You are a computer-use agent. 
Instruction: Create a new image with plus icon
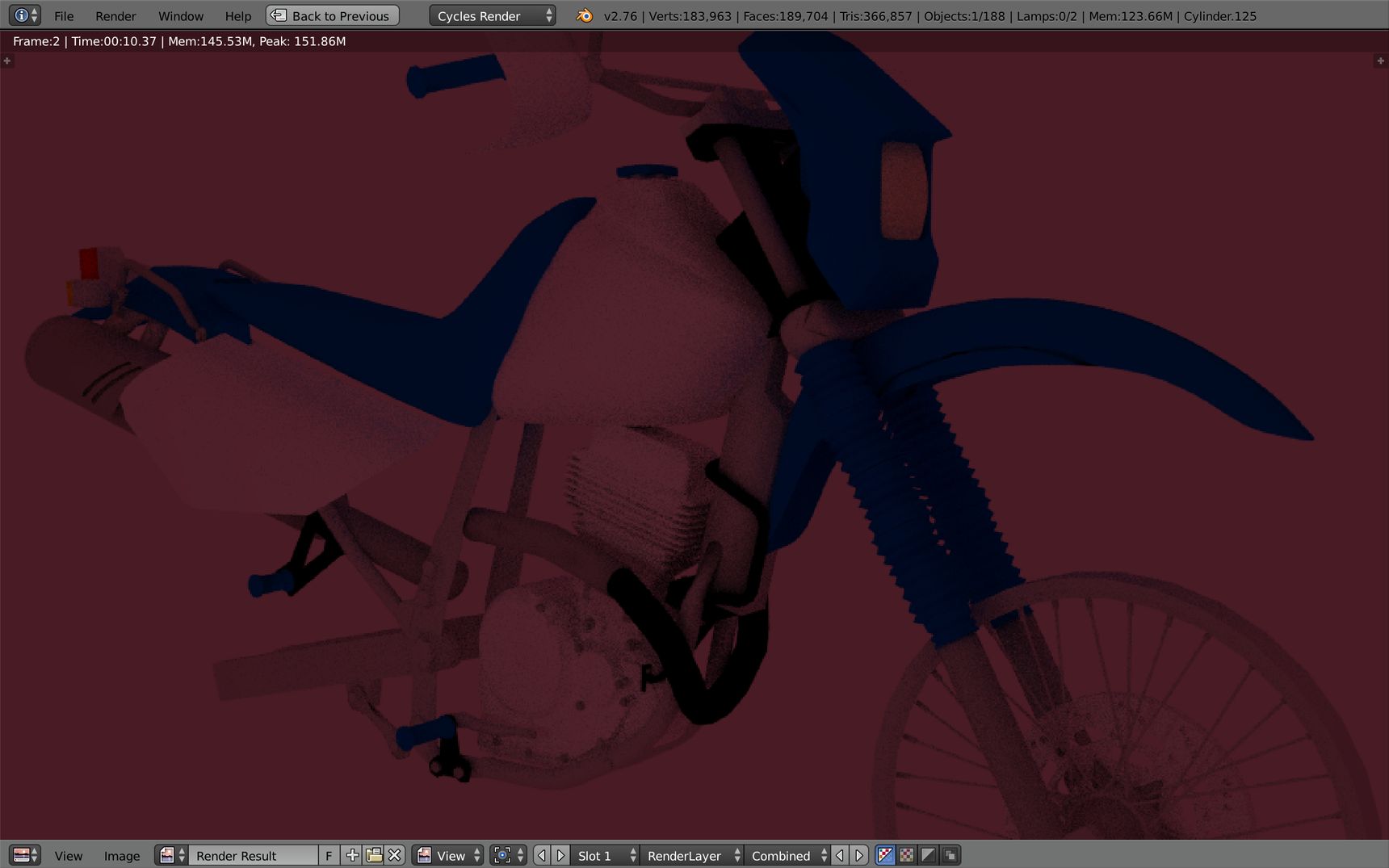pos(352,855)
